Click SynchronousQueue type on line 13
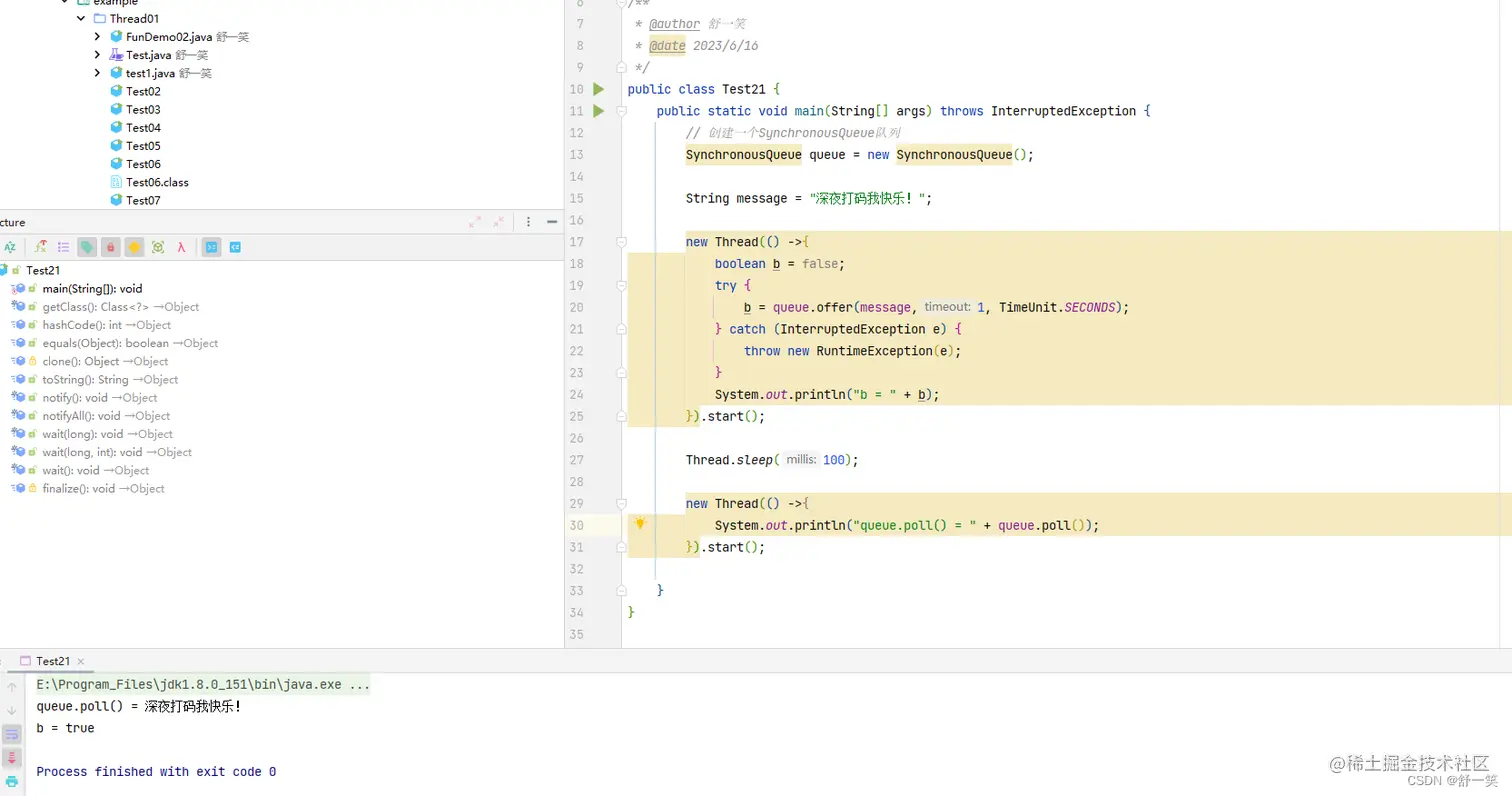This screenshot has width=1512, height=796. coord(743,155)
